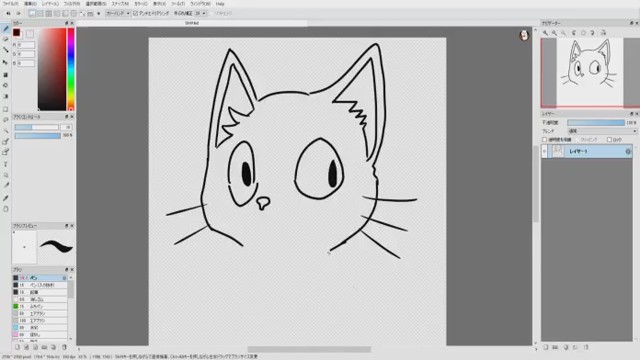
Task: Select the Text tool
Action: coord(6,164)
